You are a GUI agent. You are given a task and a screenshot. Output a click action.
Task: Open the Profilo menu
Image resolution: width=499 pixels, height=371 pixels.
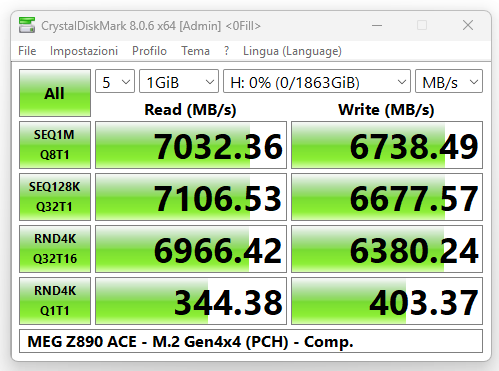149,51
